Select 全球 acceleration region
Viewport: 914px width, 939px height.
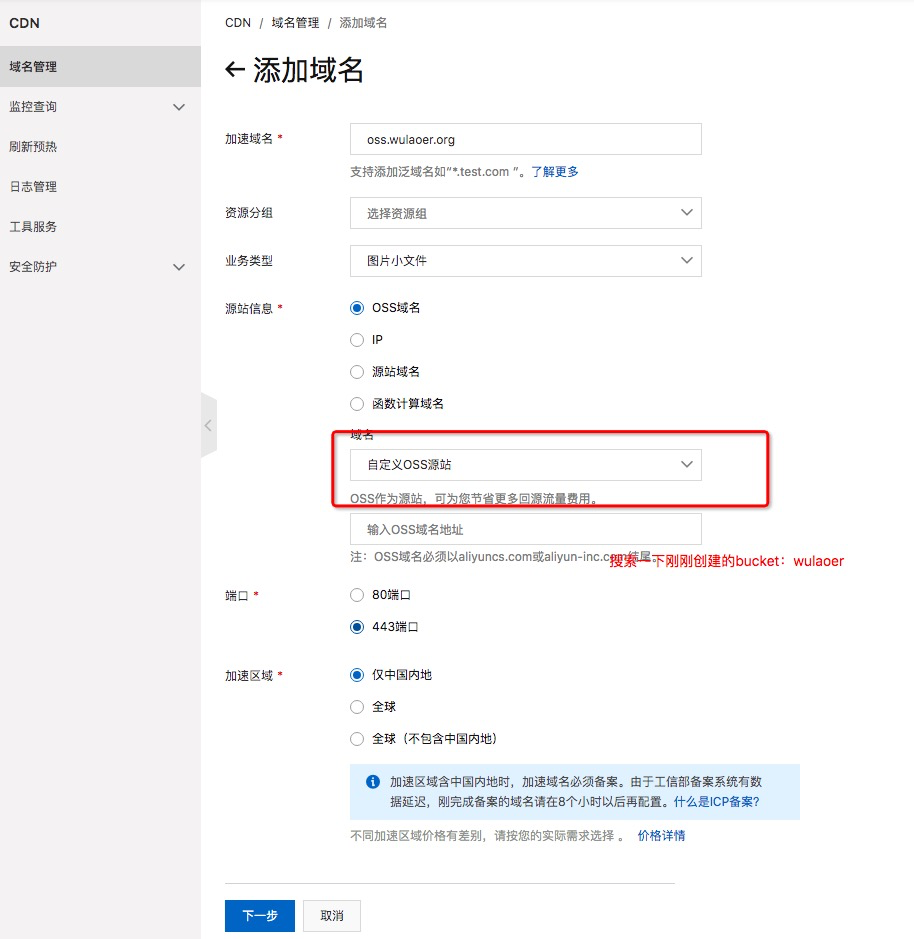point(357,707)
